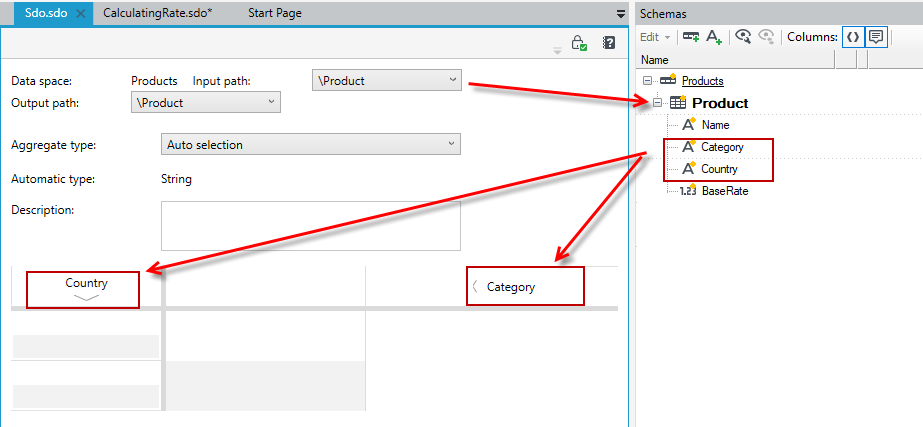
Task: Click the left chevron beside Category header
Action: click(x=474, y=287)
